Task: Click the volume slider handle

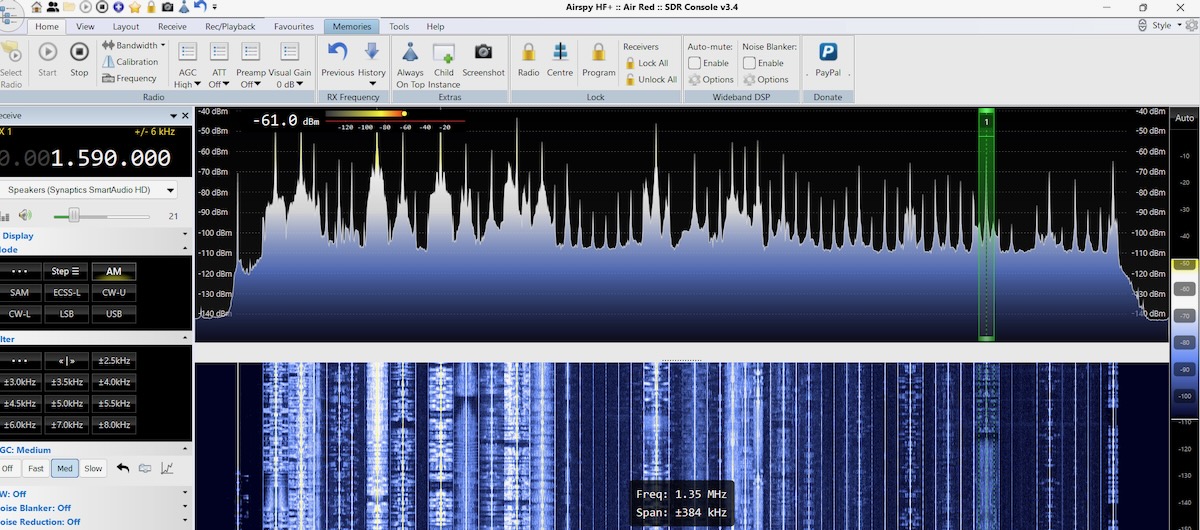Action: pos(73,215)
